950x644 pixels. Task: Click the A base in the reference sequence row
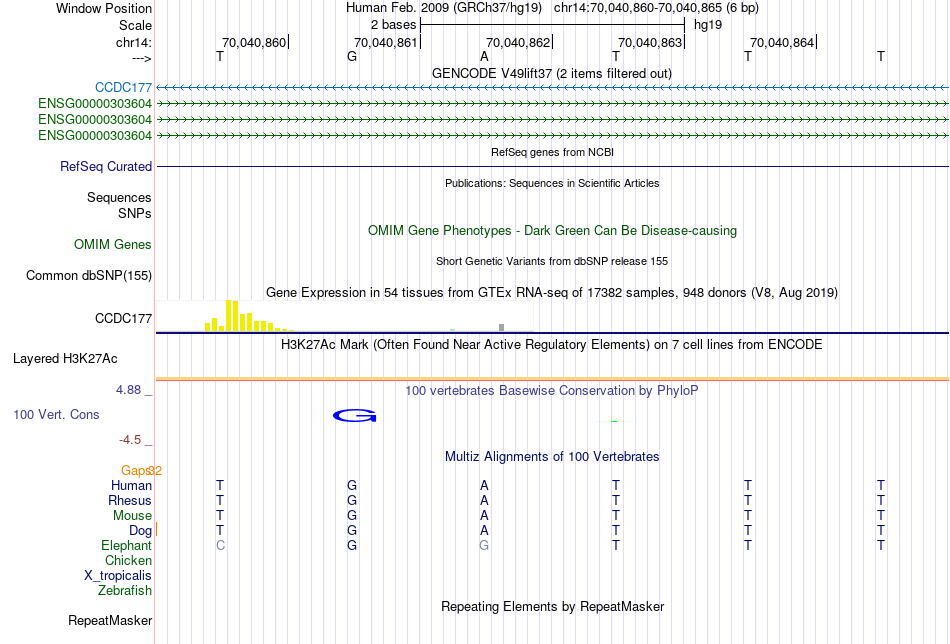(484, 57)
